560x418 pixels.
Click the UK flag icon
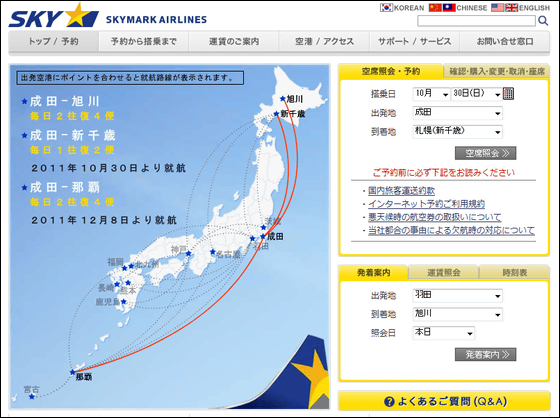(x=511, y=8)
